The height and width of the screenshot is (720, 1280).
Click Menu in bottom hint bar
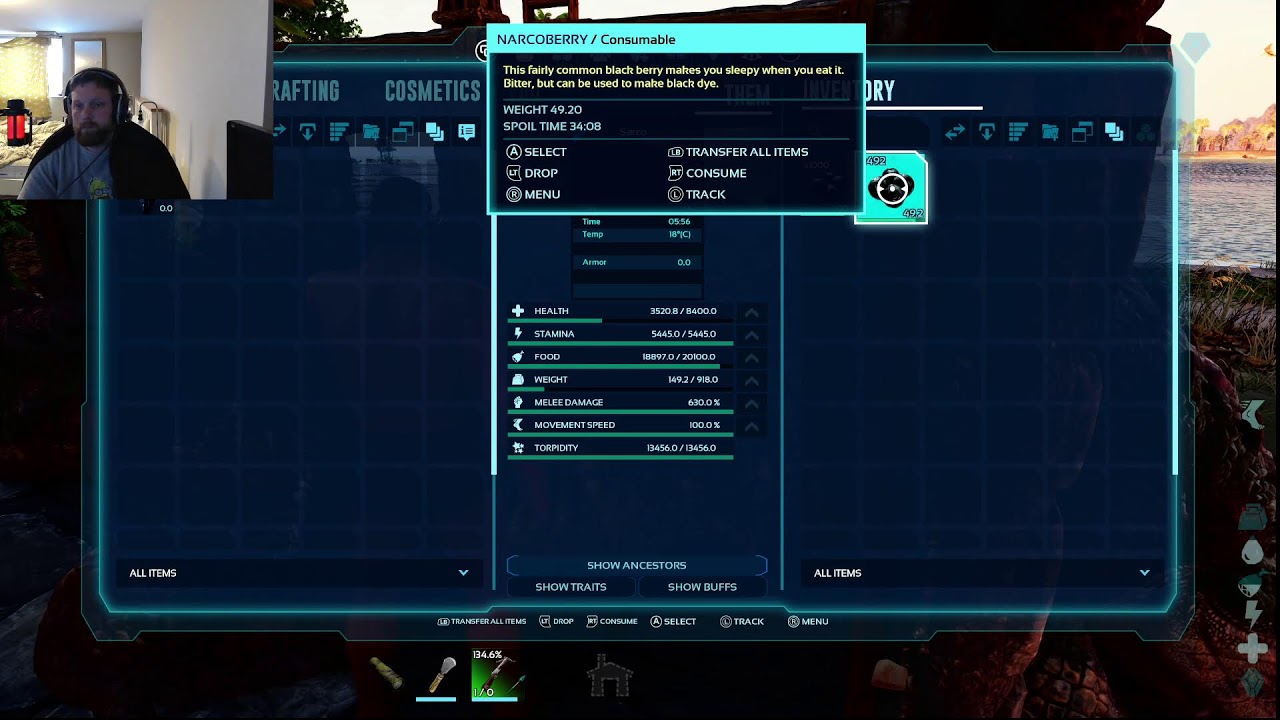[x=808, y=621]
